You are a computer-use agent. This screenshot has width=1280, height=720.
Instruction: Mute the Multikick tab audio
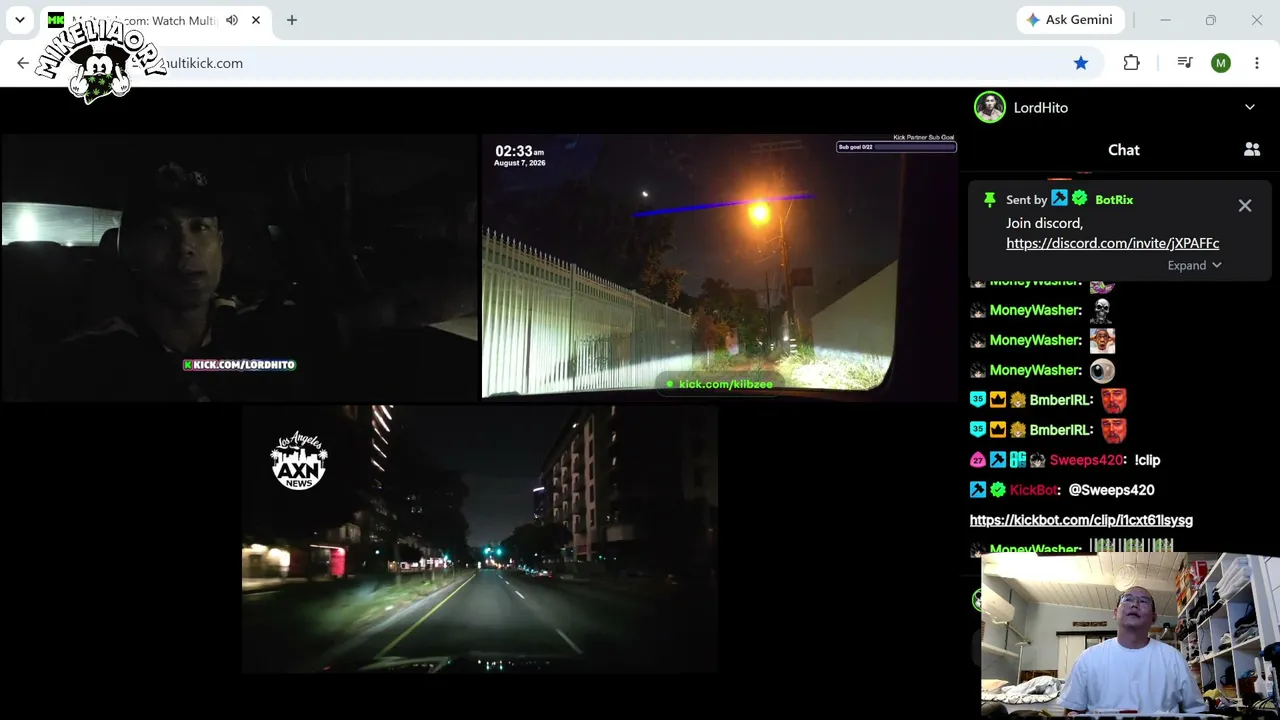[x=232, y=20]
